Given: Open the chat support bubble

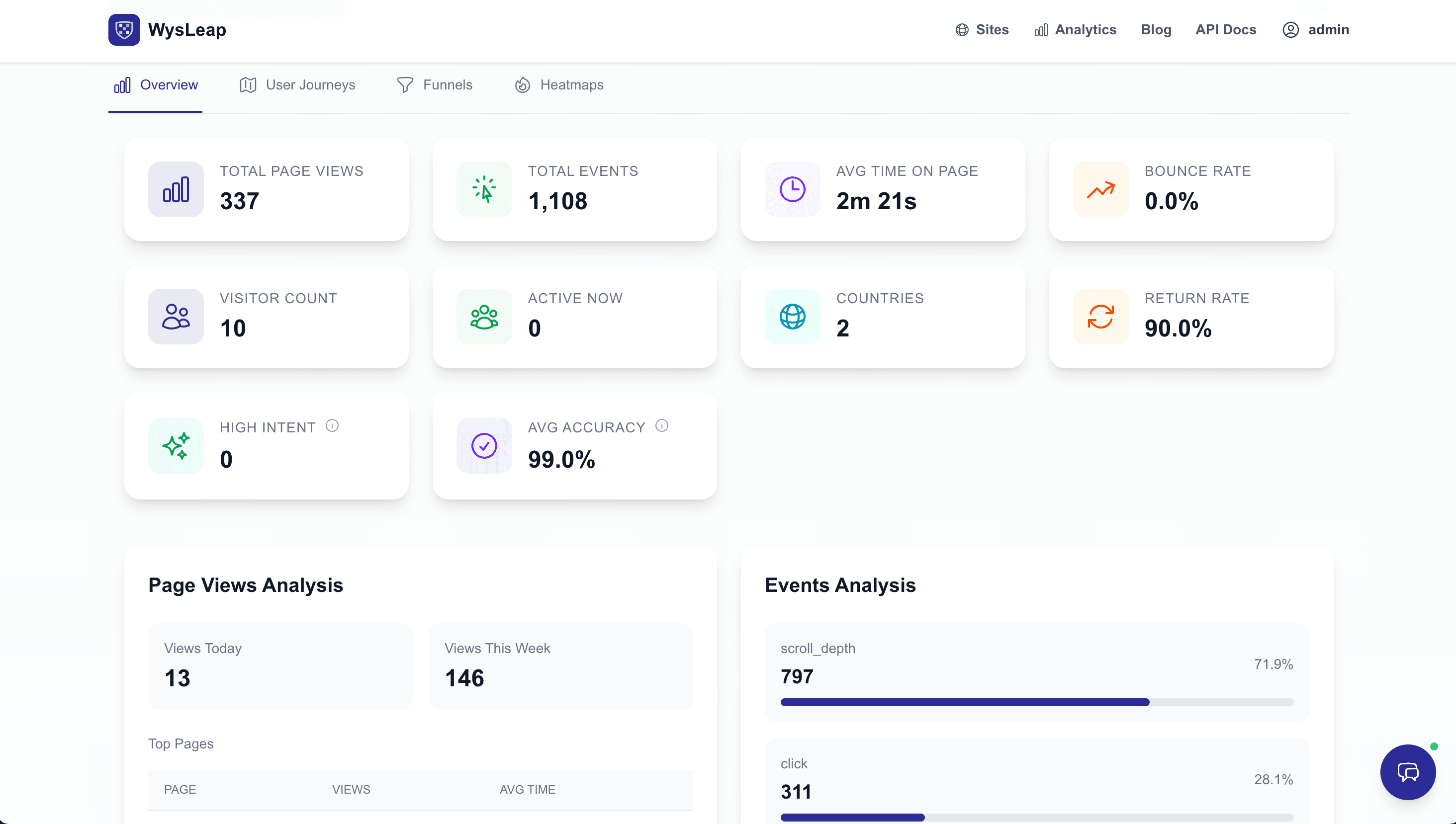Looking at the screenshot, I should [x=1407, y=772].
